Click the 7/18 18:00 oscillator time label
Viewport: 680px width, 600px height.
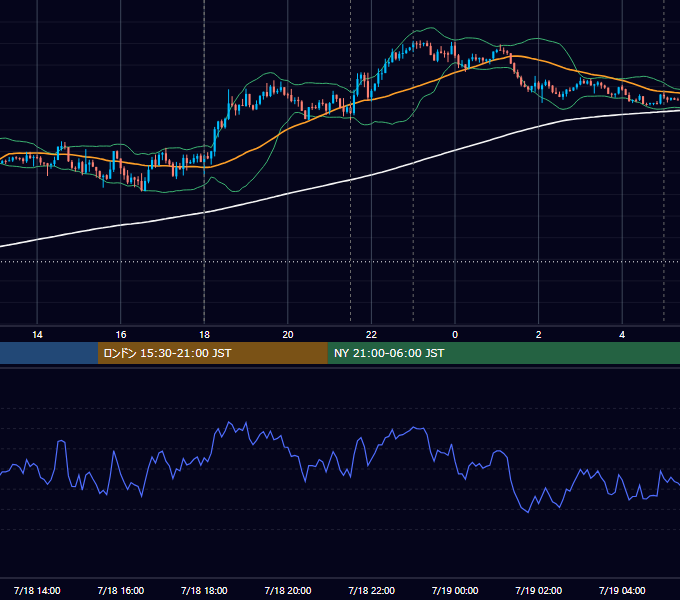[204, 590]
